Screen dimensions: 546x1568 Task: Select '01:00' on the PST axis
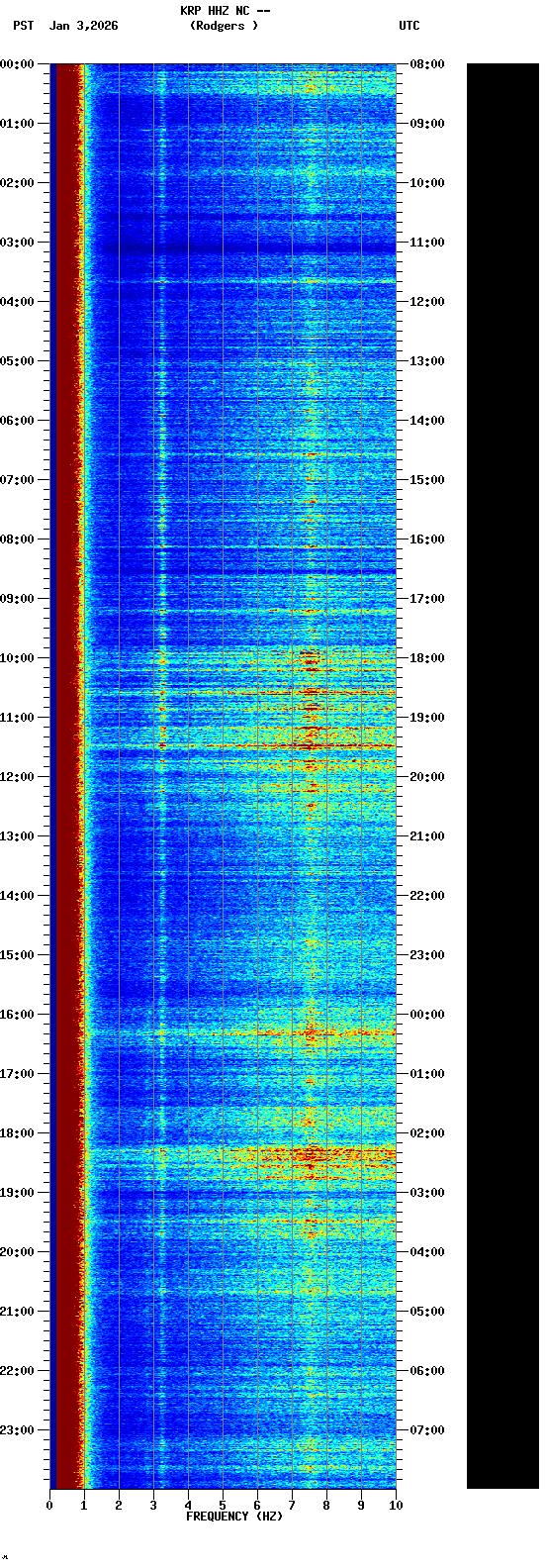tap(18, 124)
